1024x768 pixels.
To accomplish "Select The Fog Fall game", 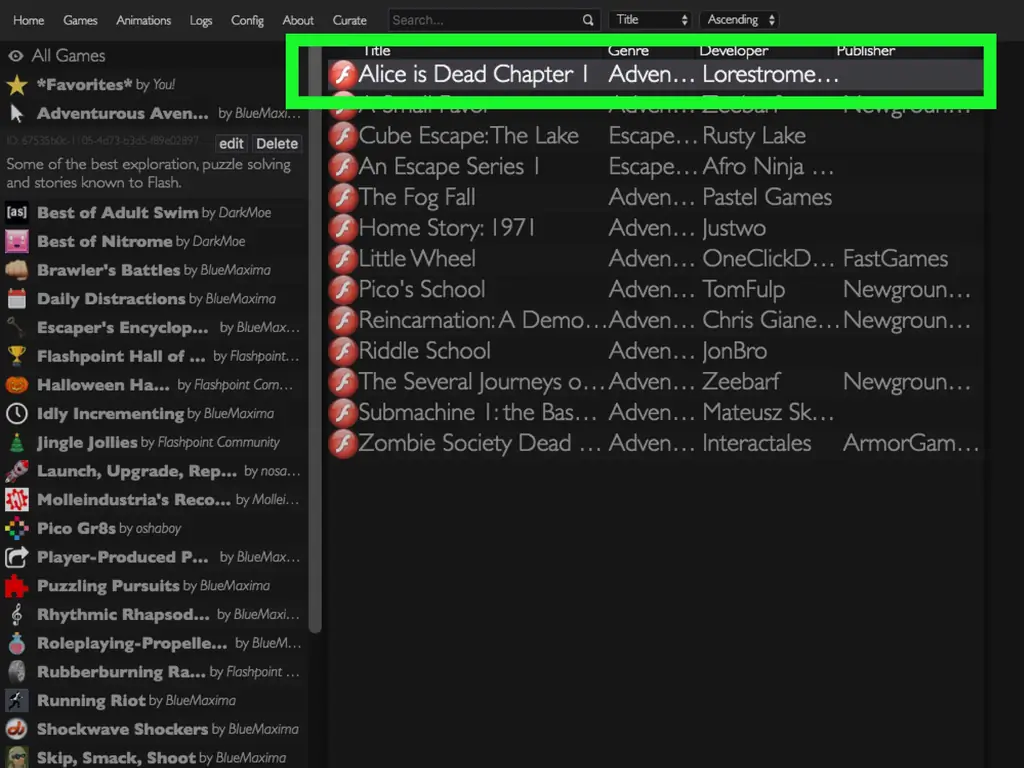I will 655,198.
